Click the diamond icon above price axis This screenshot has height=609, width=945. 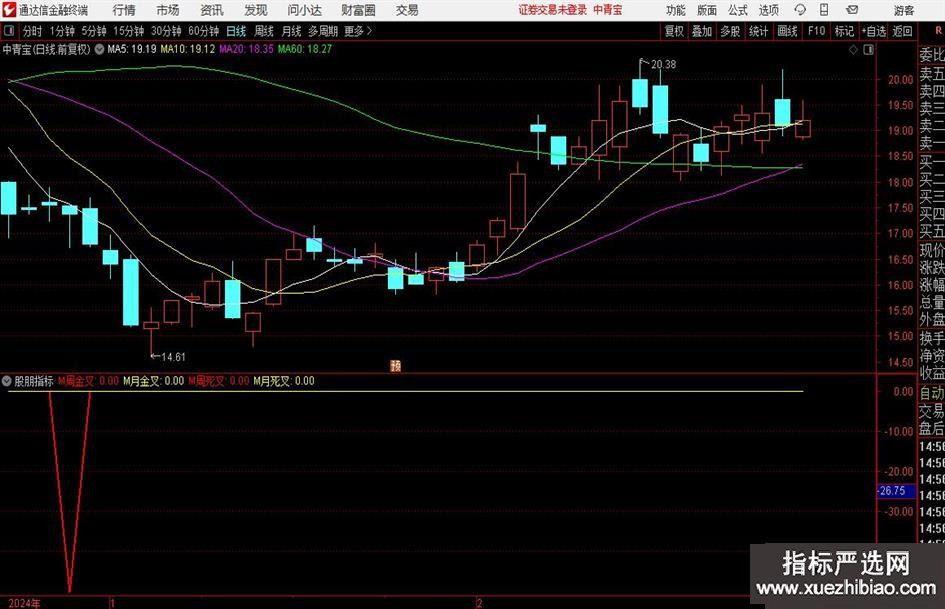click(853, 50)
